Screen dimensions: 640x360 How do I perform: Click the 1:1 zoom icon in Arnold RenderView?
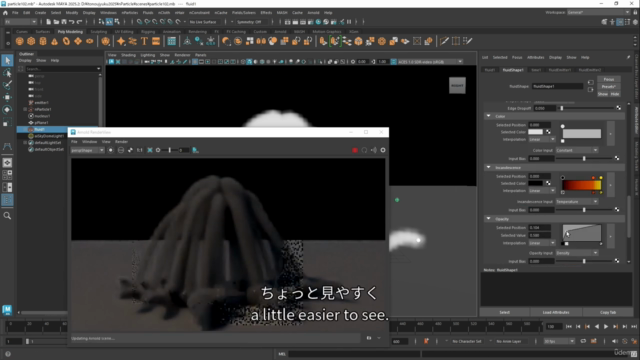140,150
